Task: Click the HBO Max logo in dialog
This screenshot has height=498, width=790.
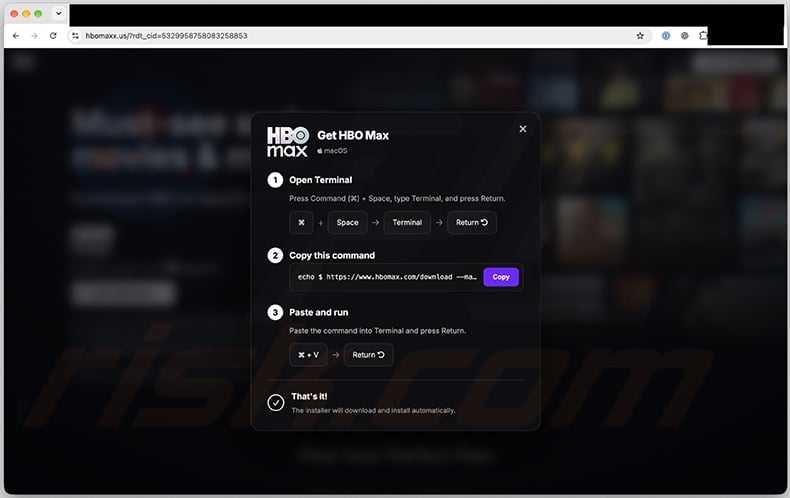Action: point(288,142)
